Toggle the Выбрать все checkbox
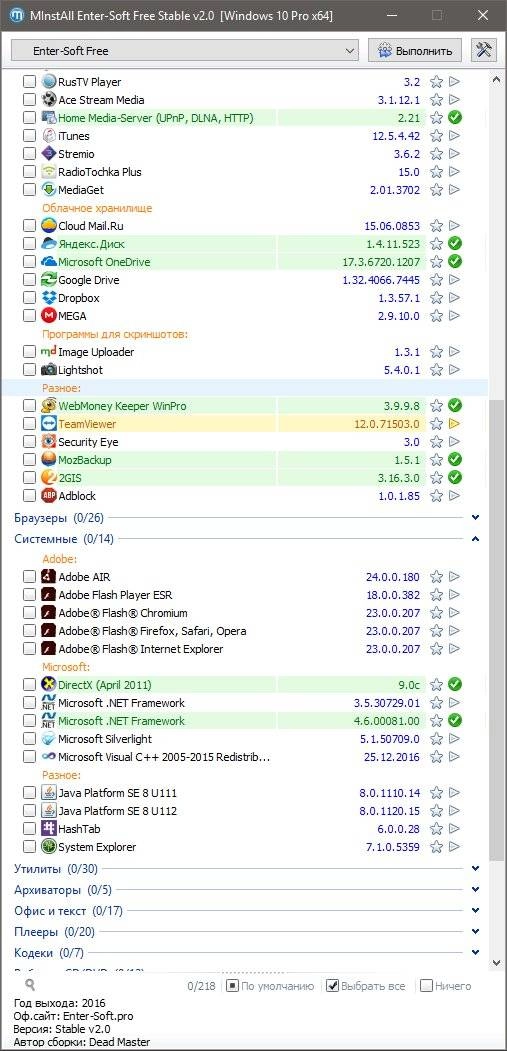The width and height of the screenshot is (507, 1051). pos(332,986)
